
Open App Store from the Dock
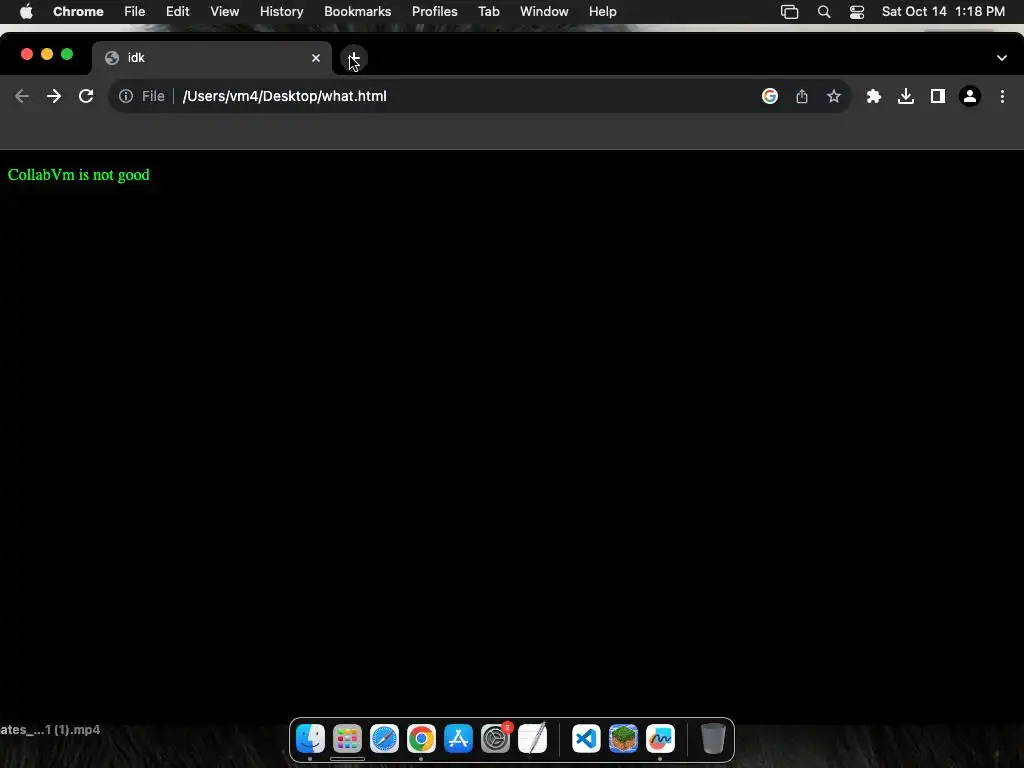click(458, 739)
